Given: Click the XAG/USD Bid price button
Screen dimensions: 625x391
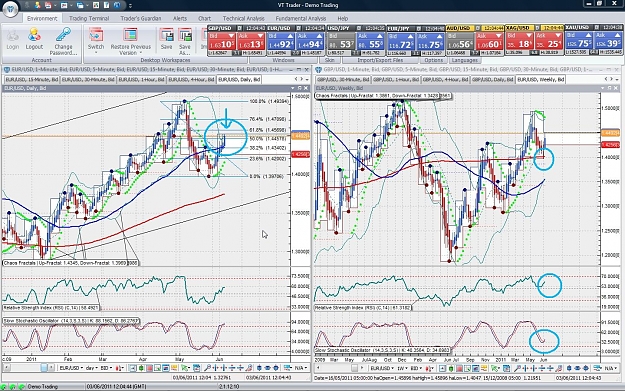Looking at the screenshot, I should coord(519,41).
